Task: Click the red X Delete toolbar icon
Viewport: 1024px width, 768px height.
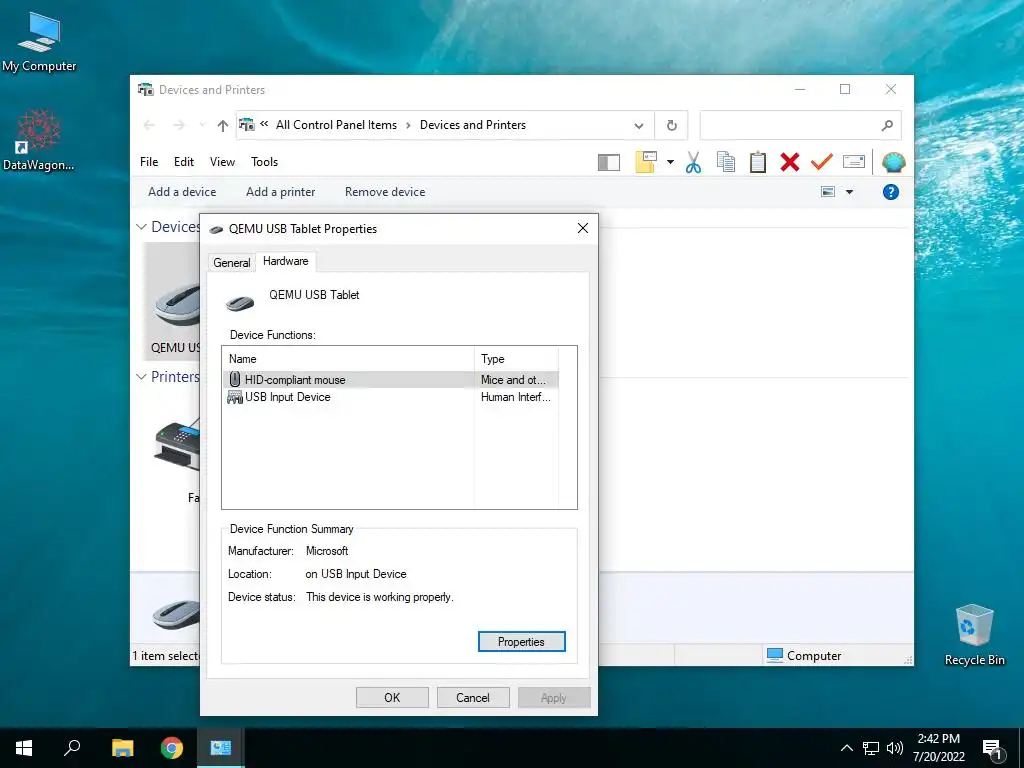Action: coord(790,162)
